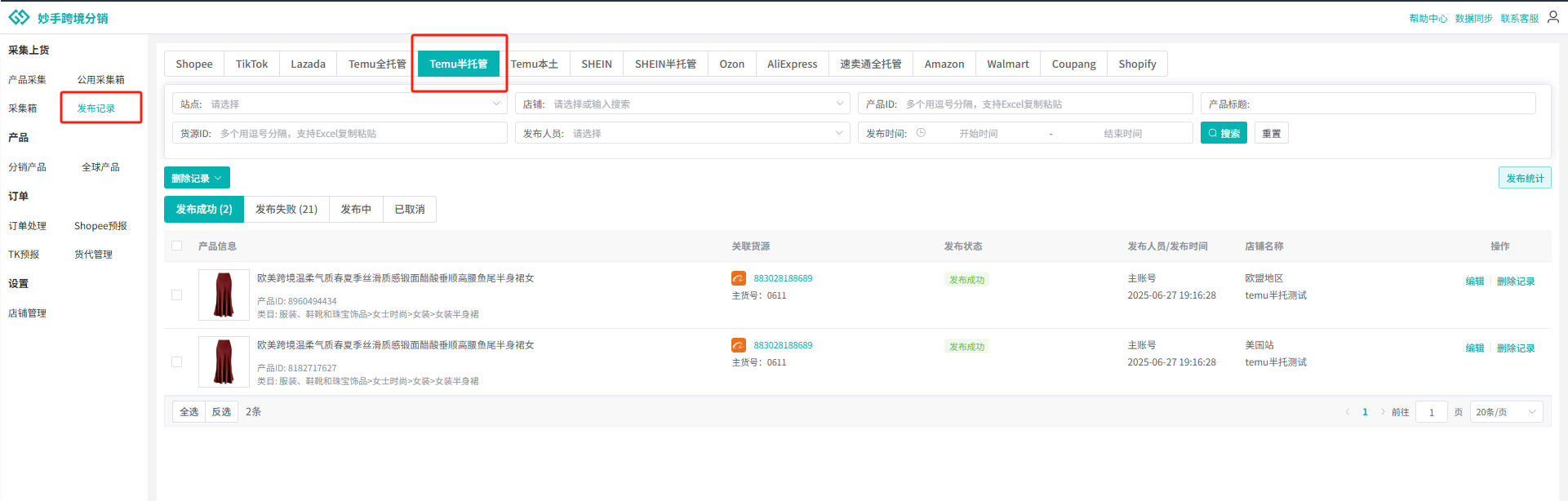The height and width of the screenshot is (501, 1568).
Task: Switch to the Amazon tab
Action: 944,64
